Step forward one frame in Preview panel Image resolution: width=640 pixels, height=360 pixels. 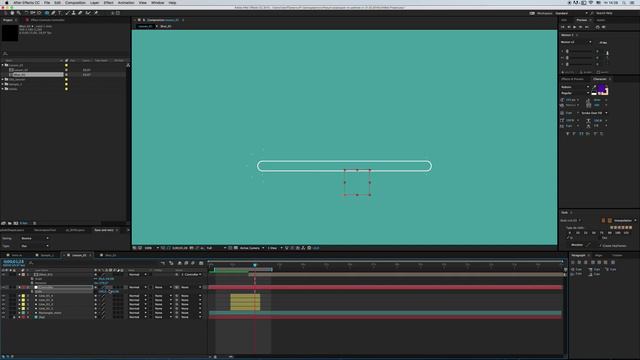[x=580, y=27]
